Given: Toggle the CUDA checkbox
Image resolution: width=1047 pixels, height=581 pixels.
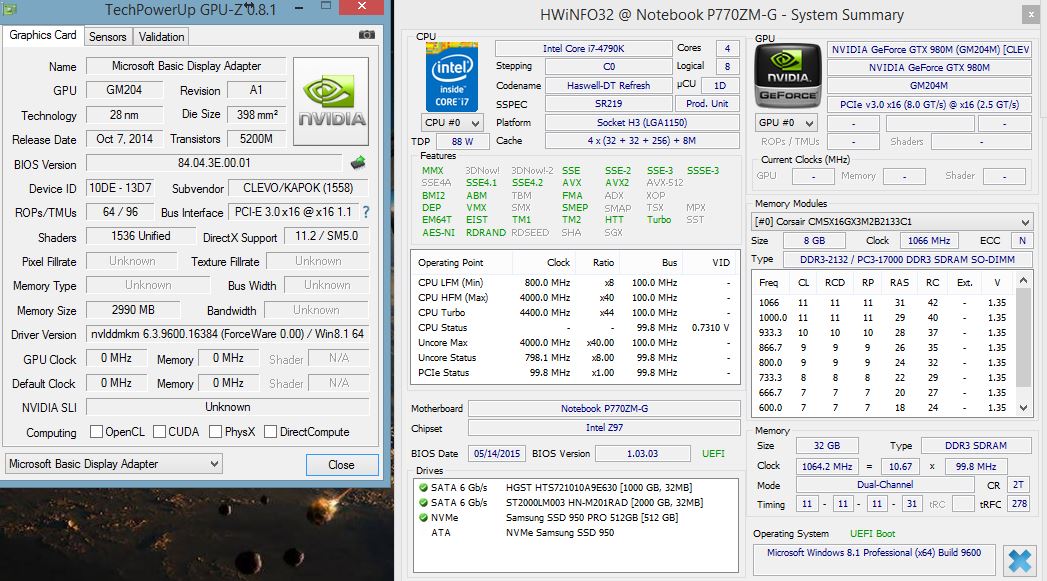Looking at the screenshot, I should click(159, 432).
